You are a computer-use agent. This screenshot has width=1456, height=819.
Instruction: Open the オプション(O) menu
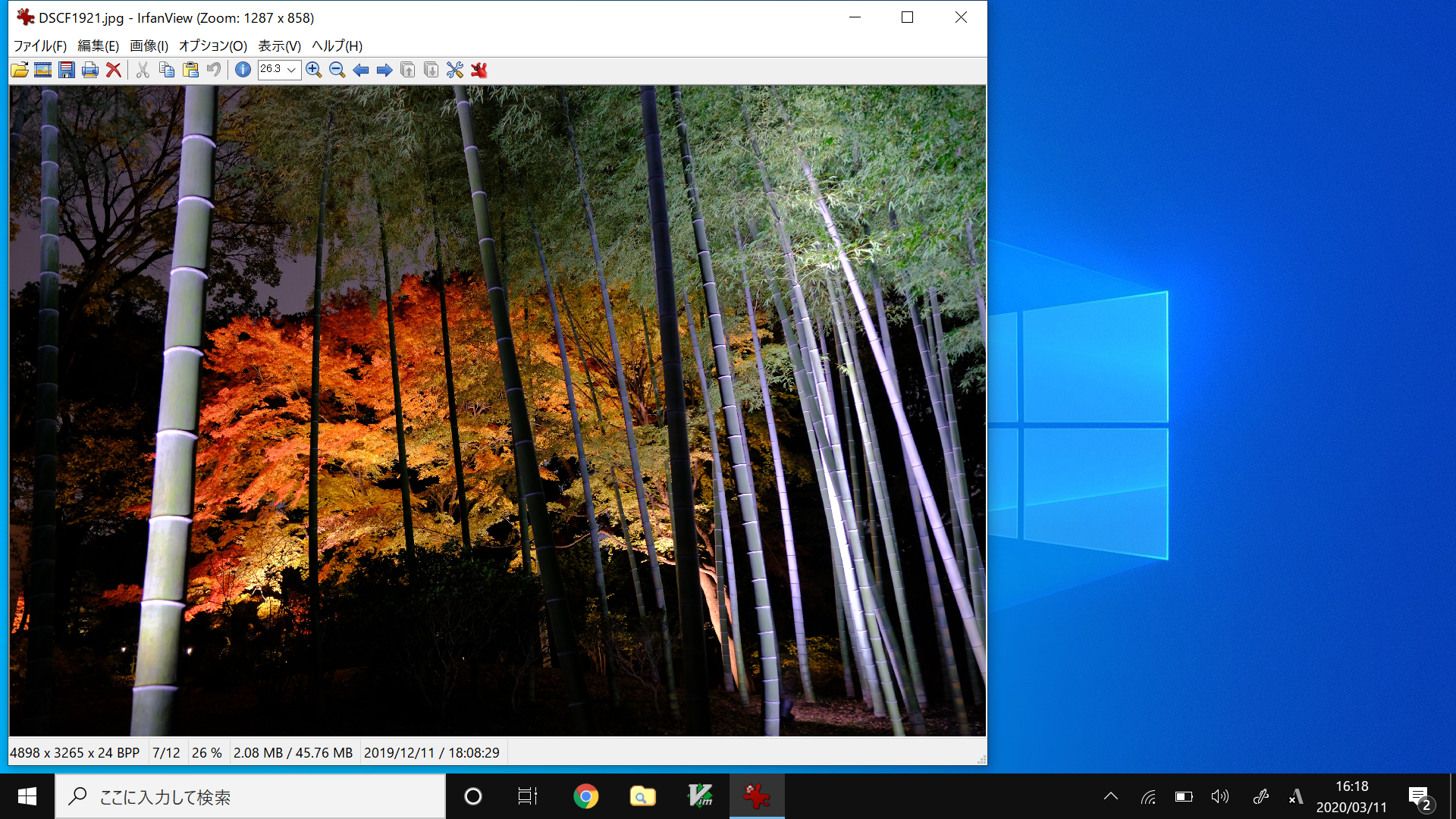pyautogui.click(x=213, y=45)
